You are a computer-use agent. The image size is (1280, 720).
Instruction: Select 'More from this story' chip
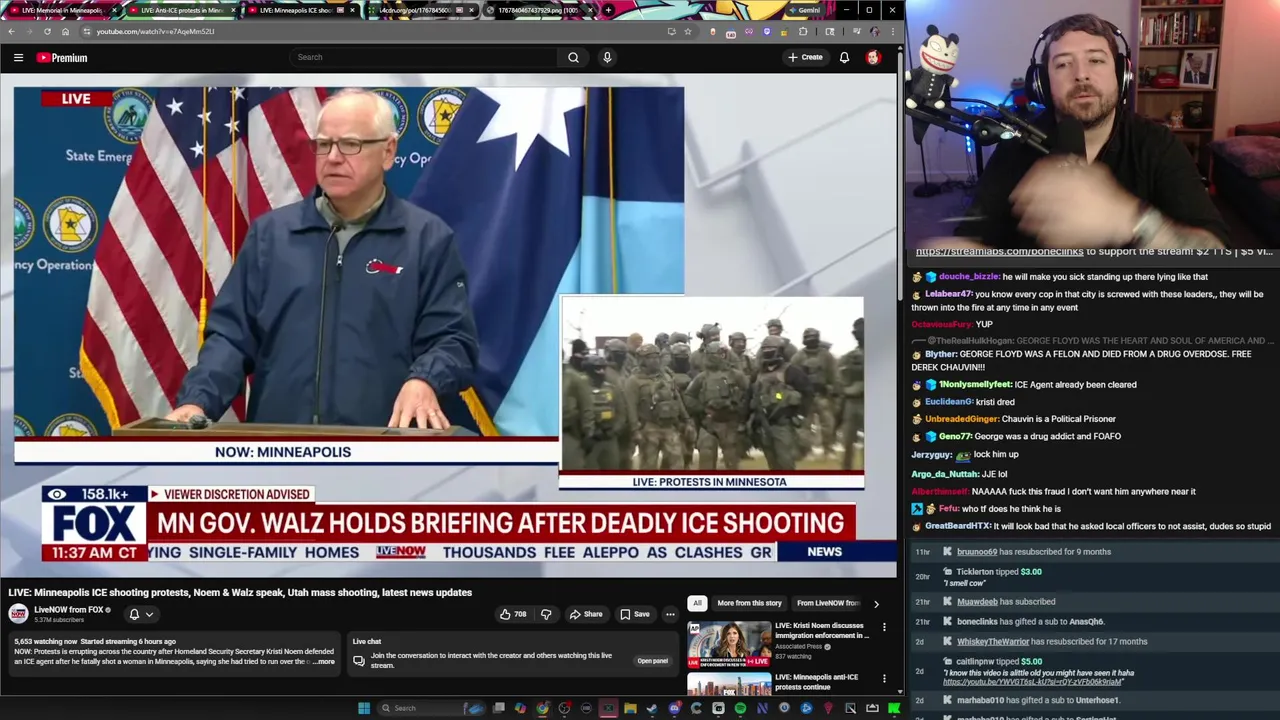749,603
